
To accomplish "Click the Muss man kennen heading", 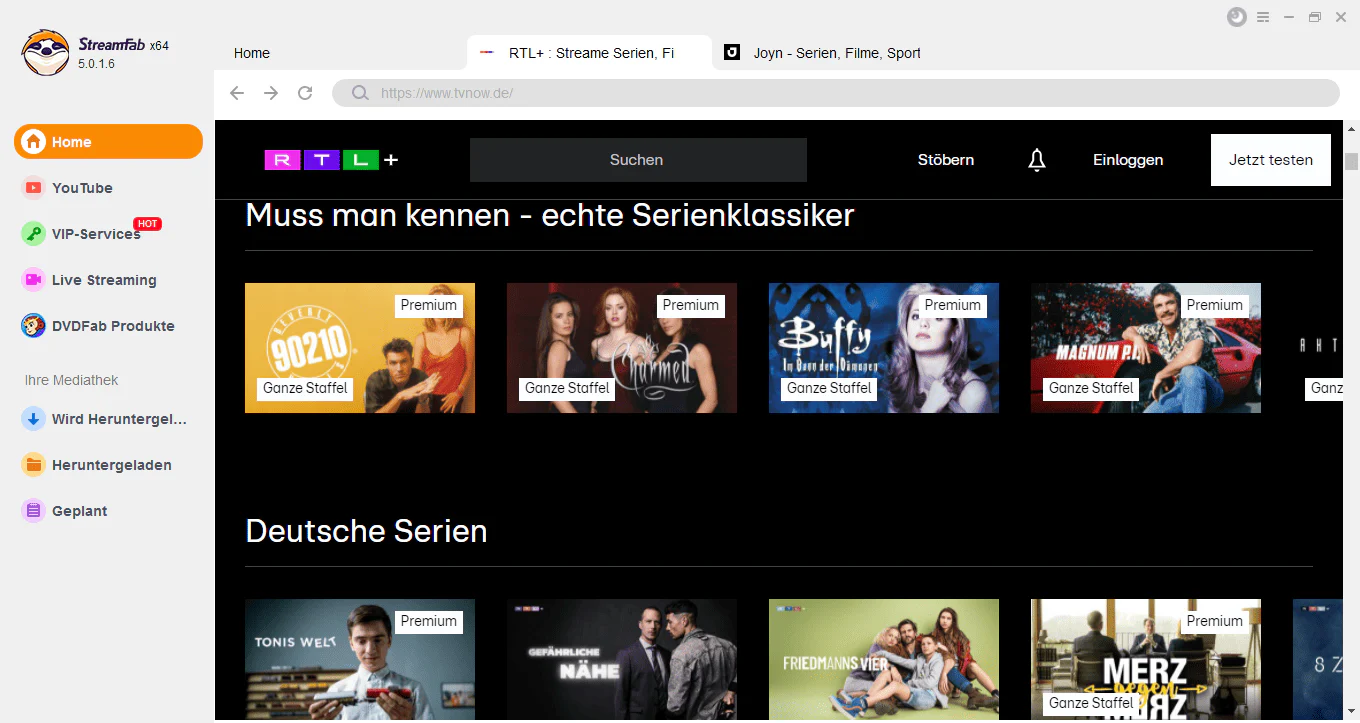I will [549, 215].
